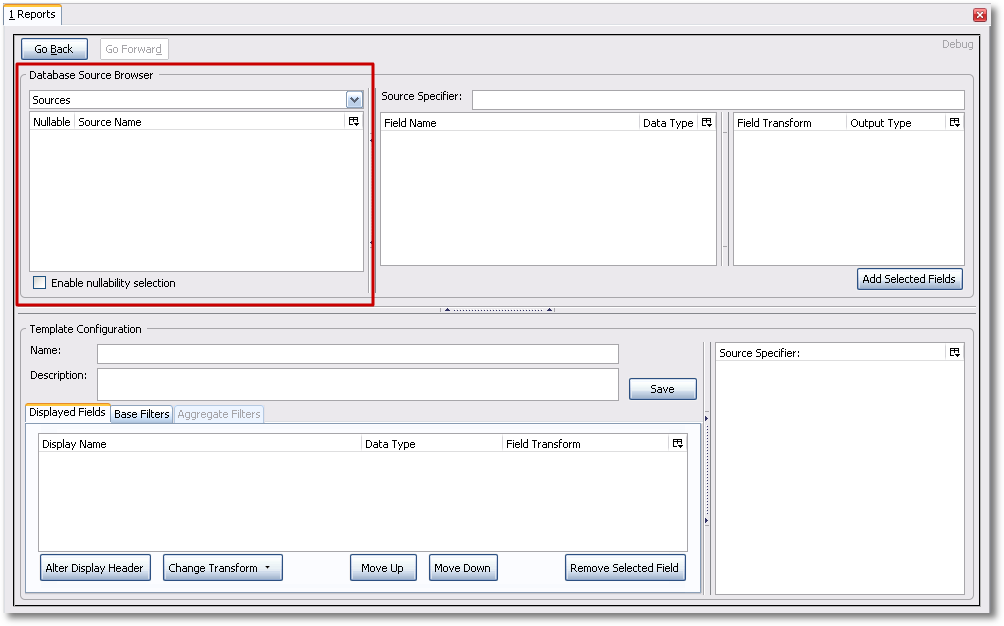Close the Reports tab with red X
The height and width of the screenshot is (626, 1004).
pyautogui.click(x=979, y=15)
